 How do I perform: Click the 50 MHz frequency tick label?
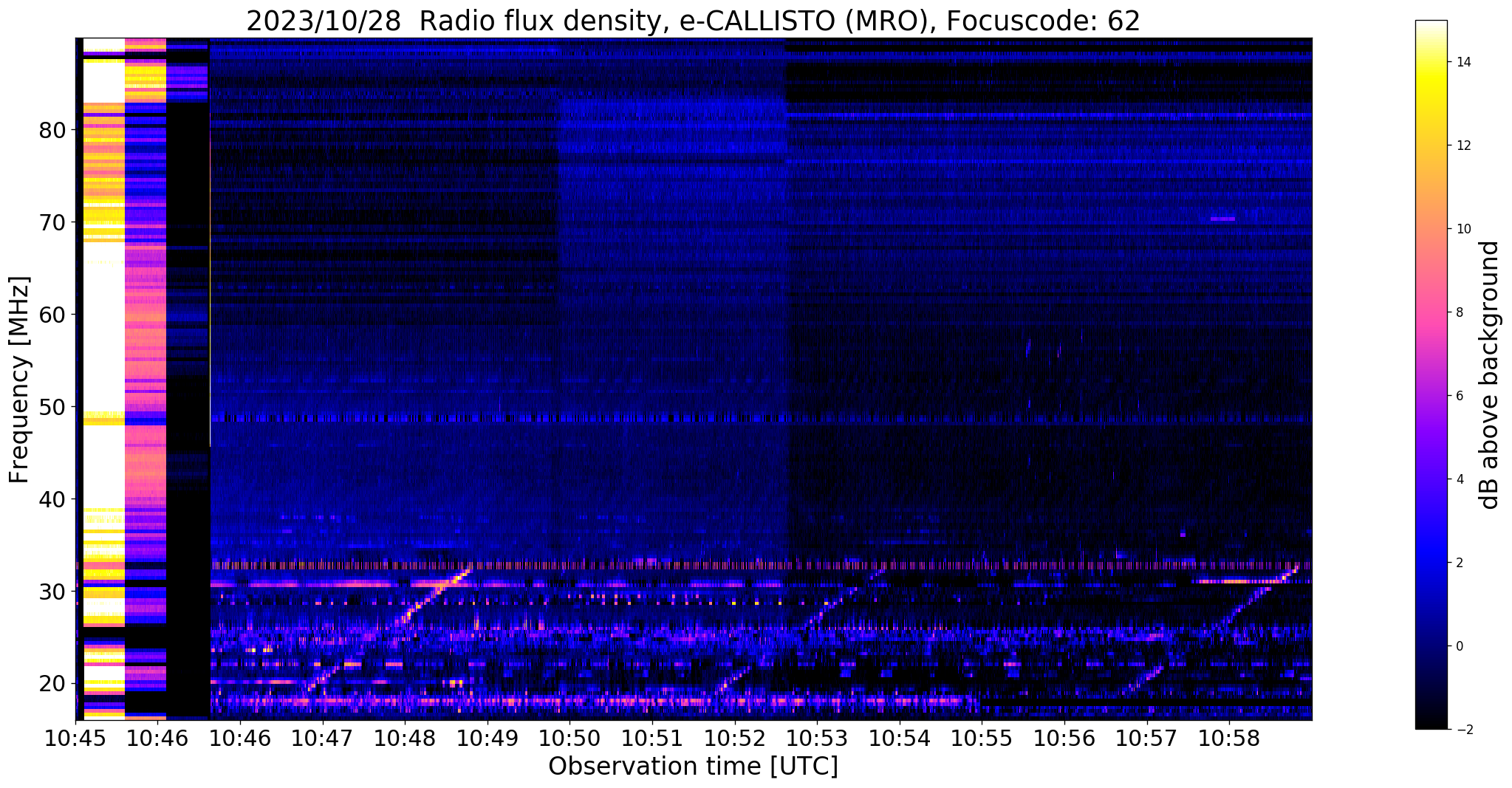pos(52,407)
